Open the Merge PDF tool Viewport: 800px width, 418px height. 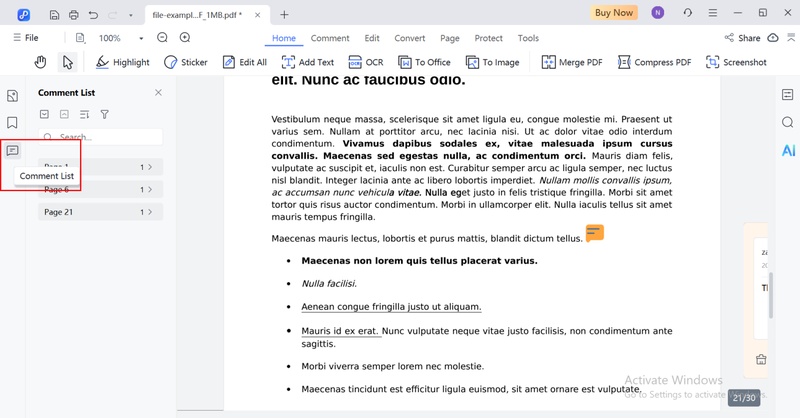pos(571,62)
